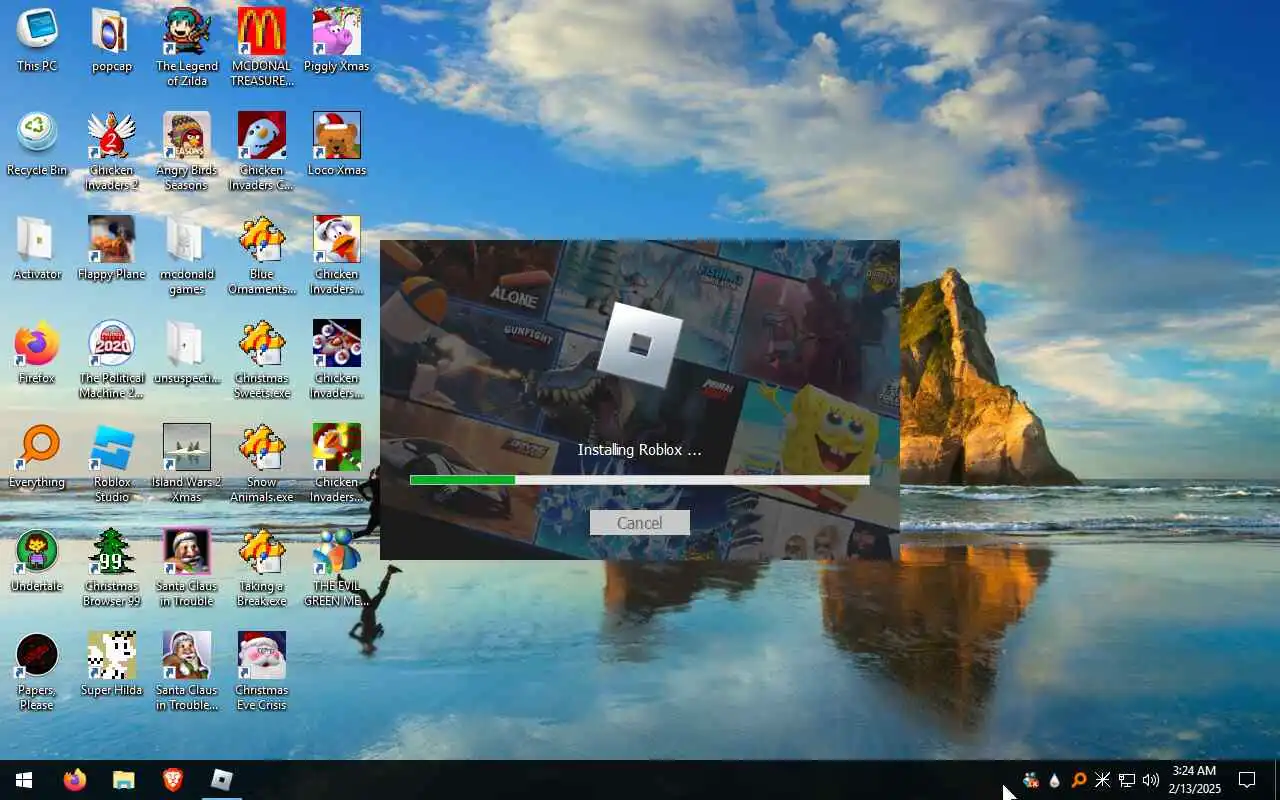Select Flappy Plane shortcut
The width and height of the screenshot is (1280, 800).
click(112, 248)
